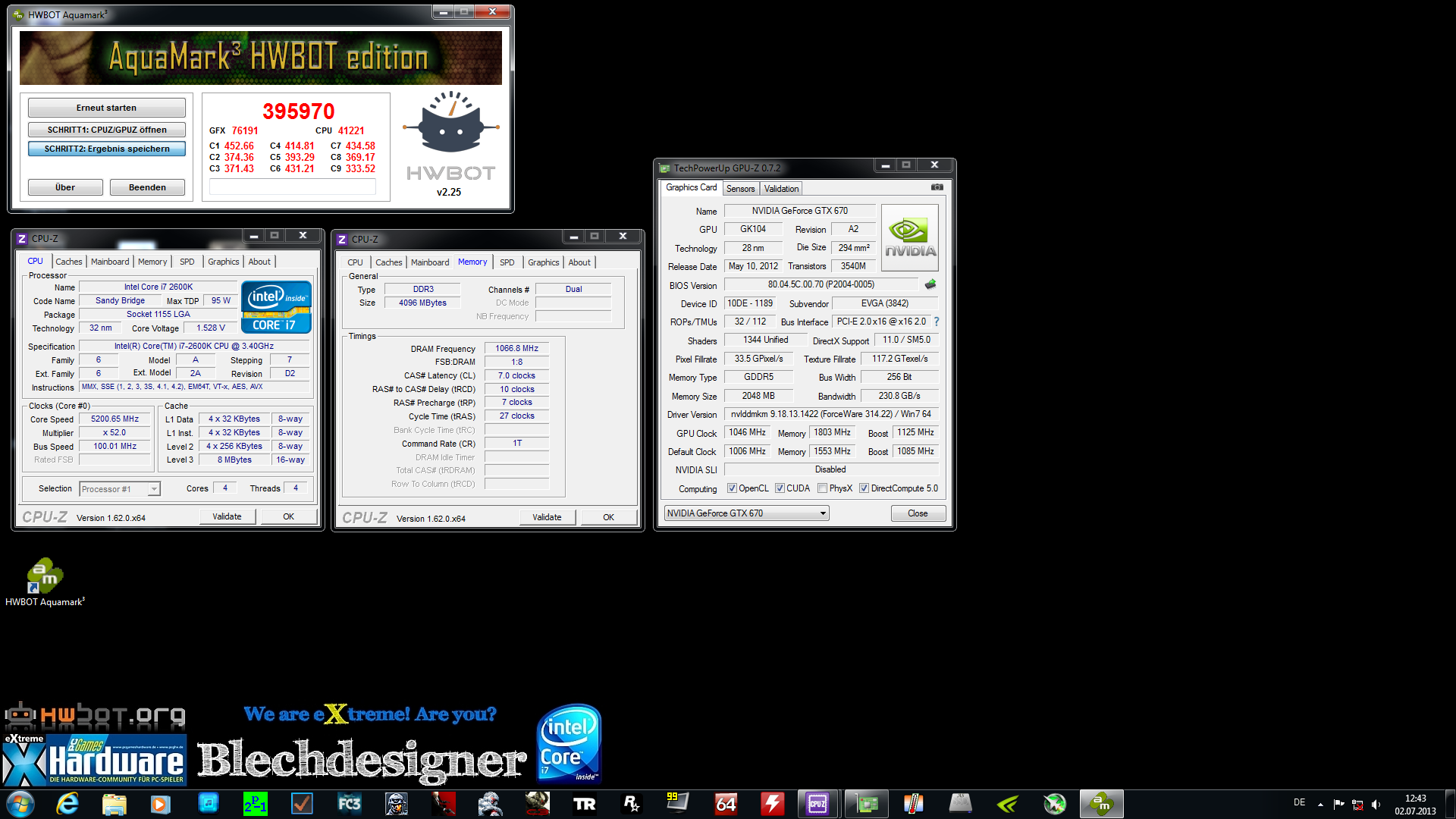Click SCHRITT1: CPUZ/GPUZ öffnen button
This screenshot has height=819, width=1456.
(x=107, y=130)
